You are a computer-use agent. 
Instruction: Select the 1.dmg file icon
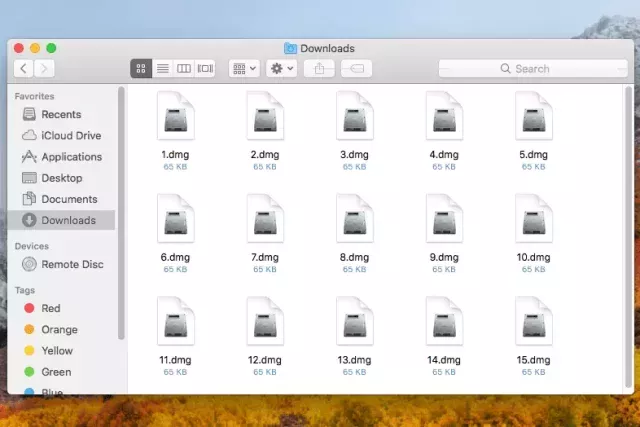point(176,116)
